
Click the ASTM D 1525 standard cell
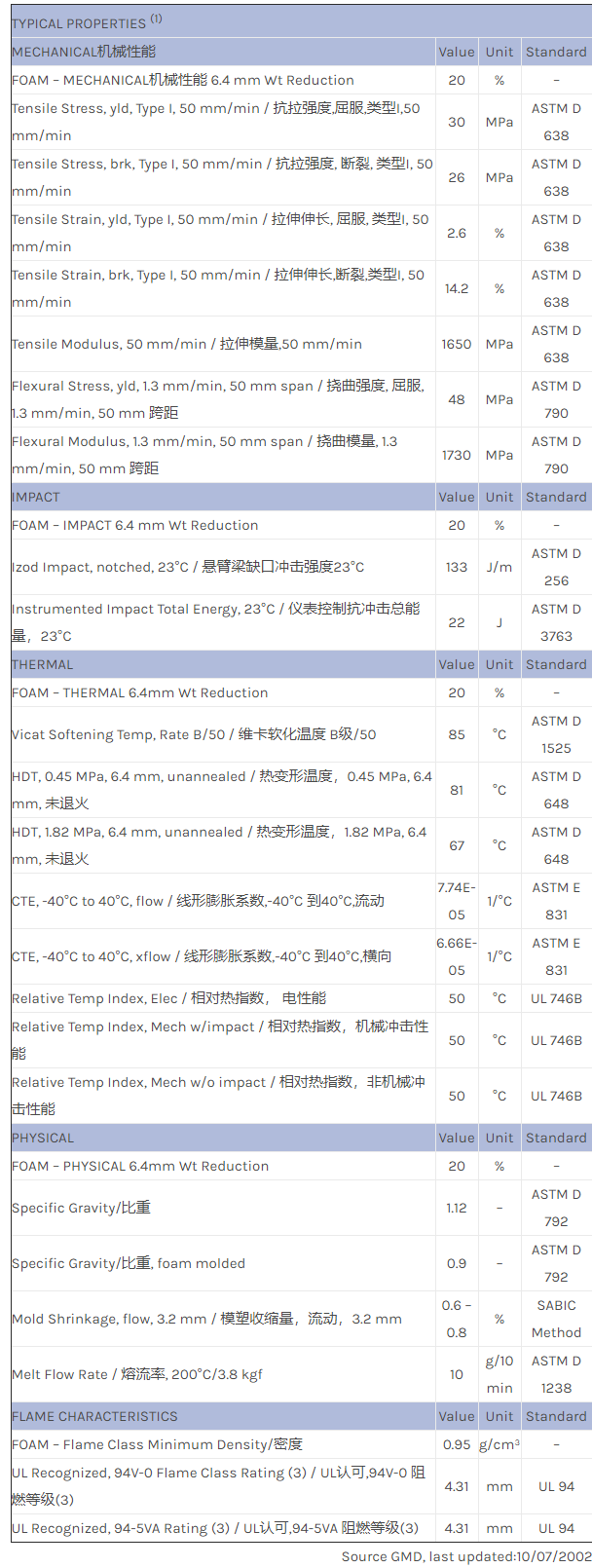556,734
